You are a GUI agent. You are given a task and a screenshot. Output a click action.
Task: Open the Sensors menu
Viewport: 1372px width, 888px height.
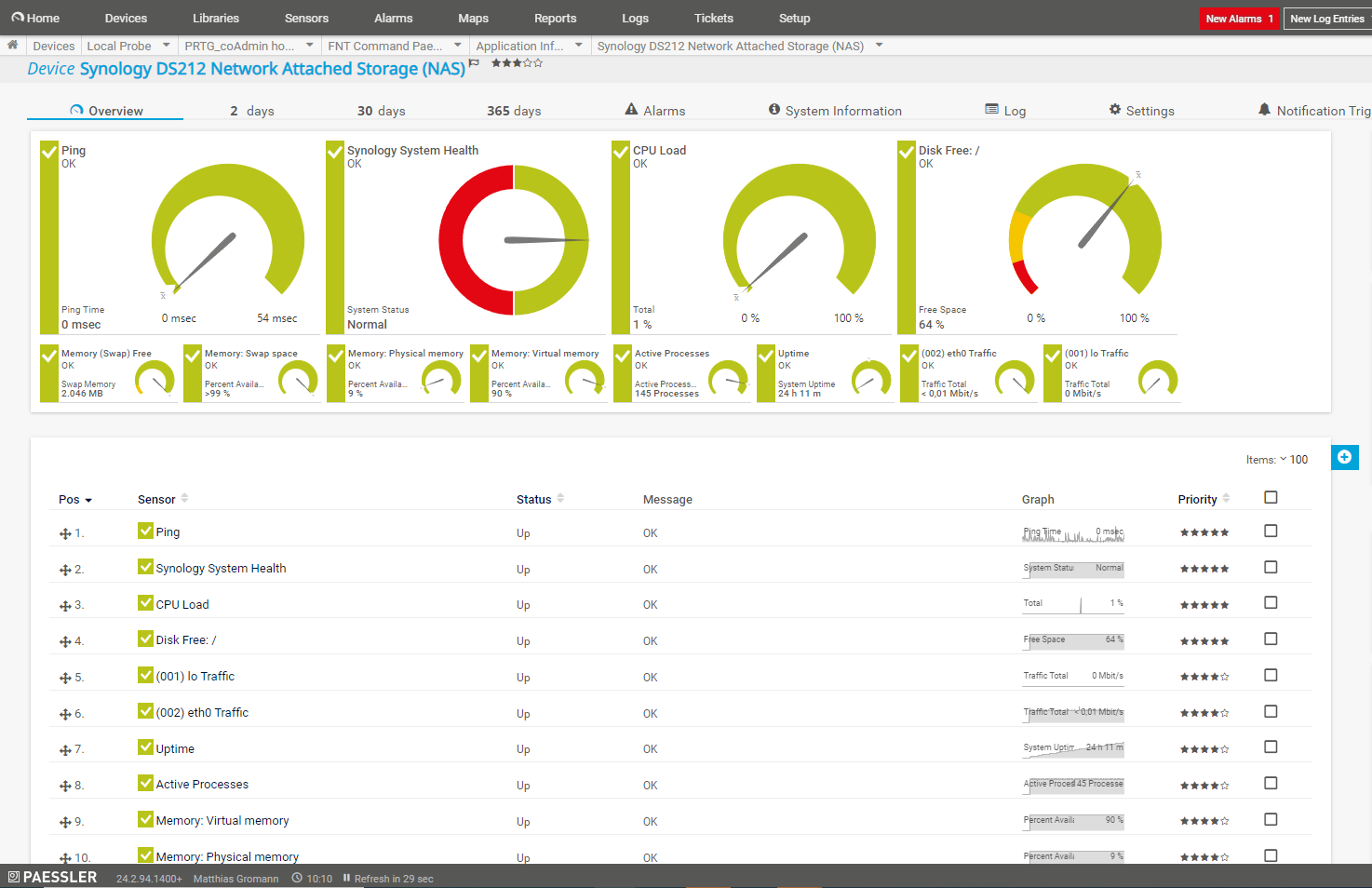tap(306, 18)
